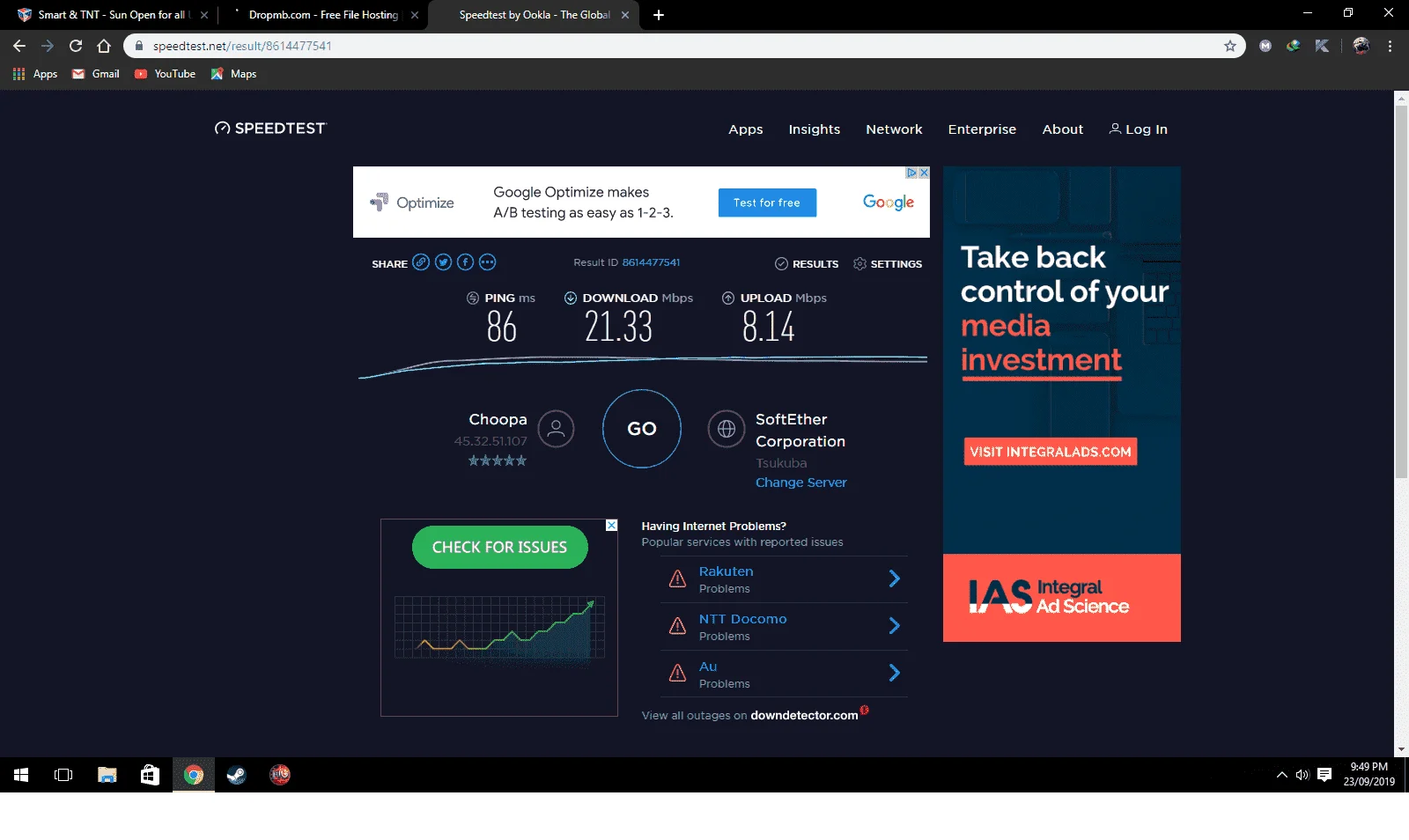
Task: Reload the current page
Action: pyautogui.click(x=76, y=46)
